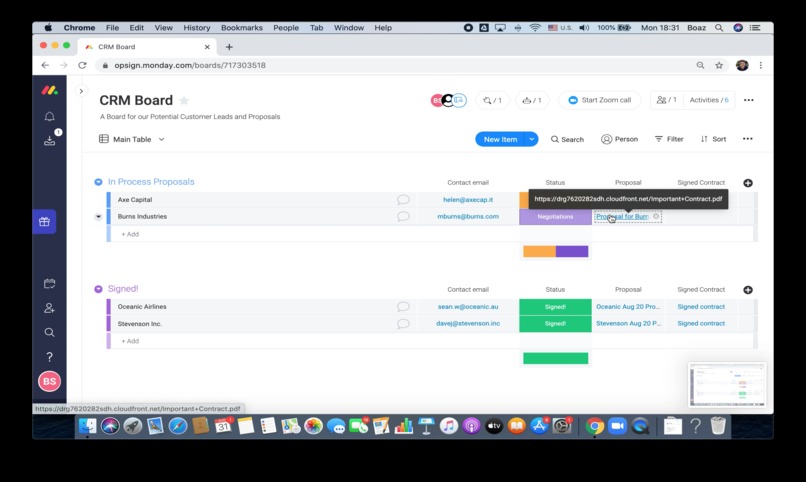This screenshot has height=482, width=806.
Task: Open the History menu
Action: 197,28
